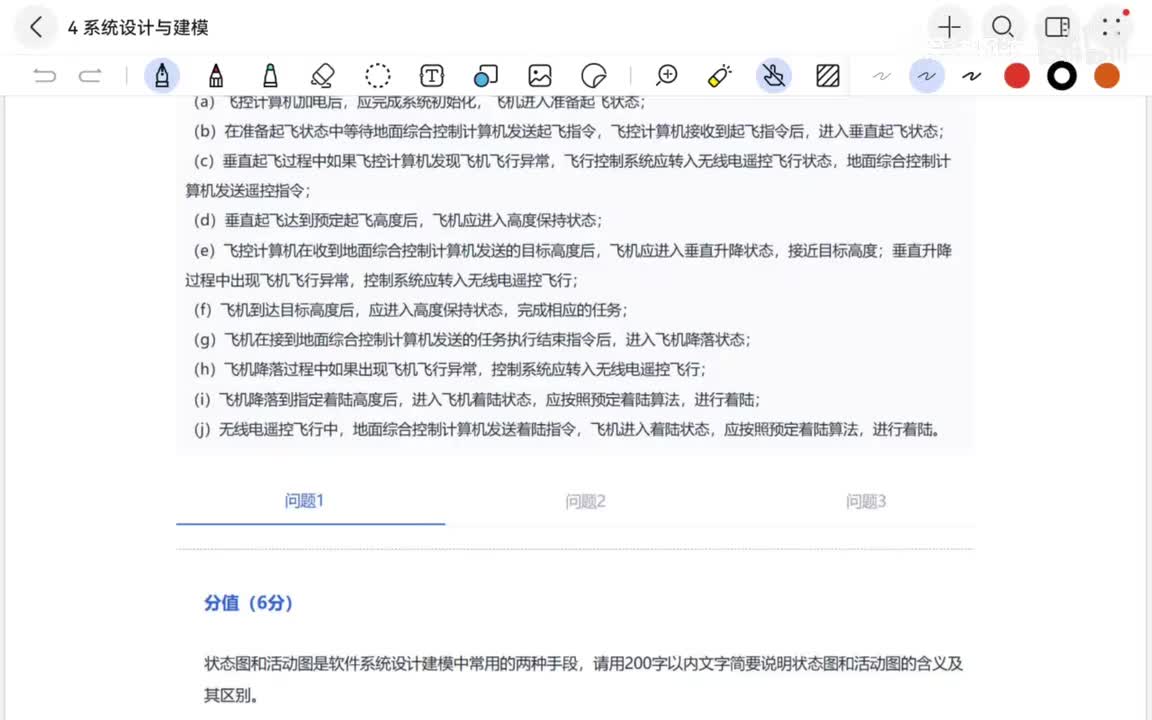Select the text box tool
The height and width of the screenshot is (720, 1152).
click(432, 75)
